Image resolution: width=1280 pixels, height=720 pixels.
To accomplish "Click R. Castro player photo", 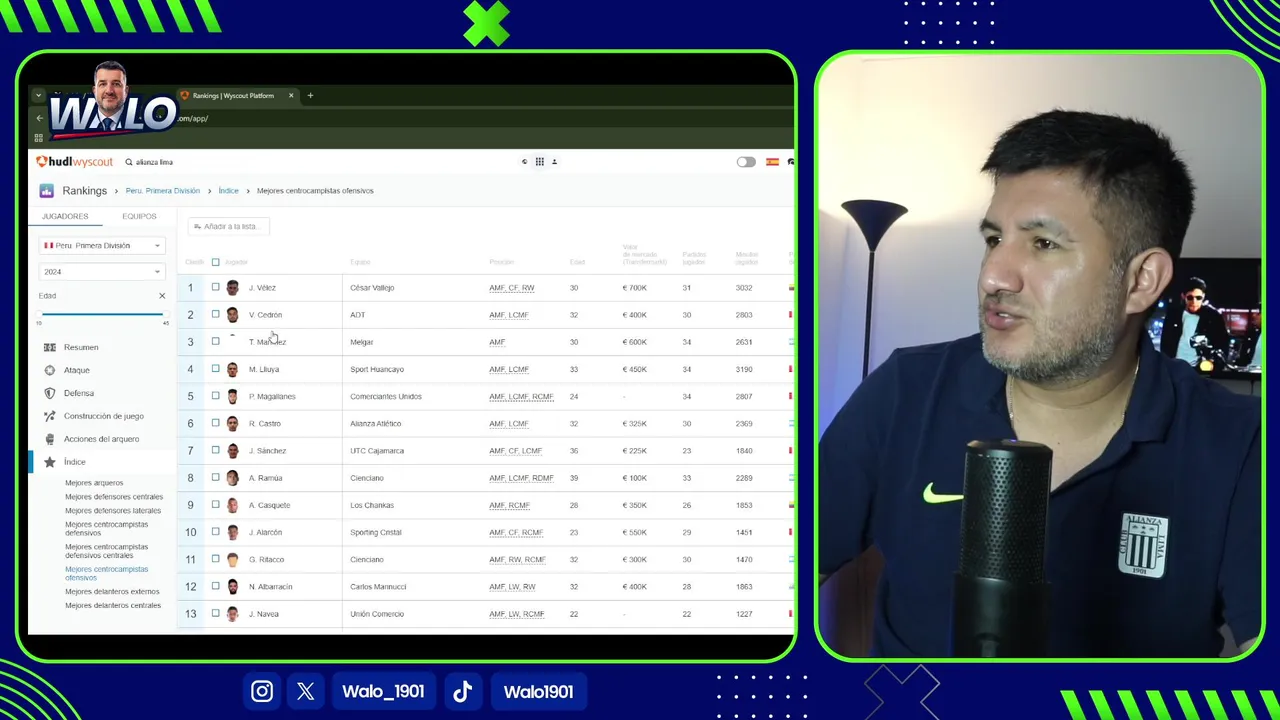I will (x=233, y=424).
